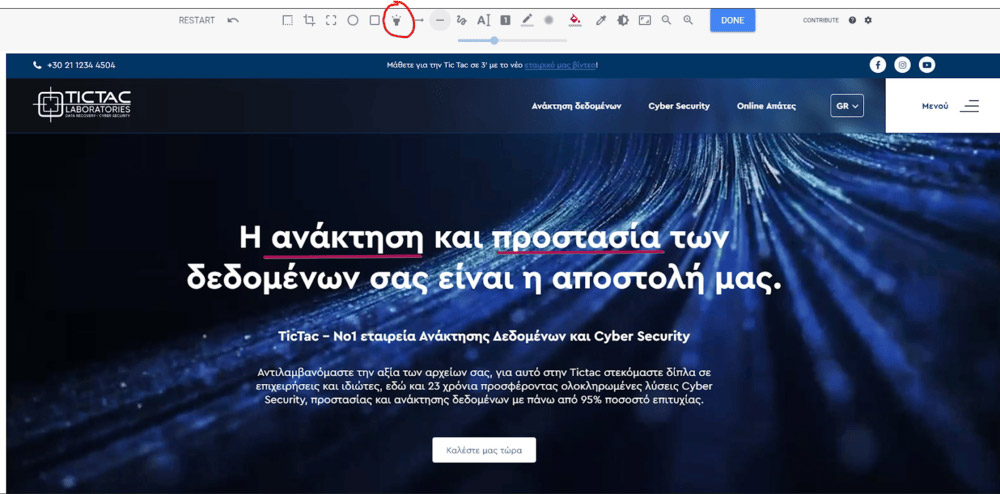Click the right magnifier zoom icon

(x=688, y=20)
